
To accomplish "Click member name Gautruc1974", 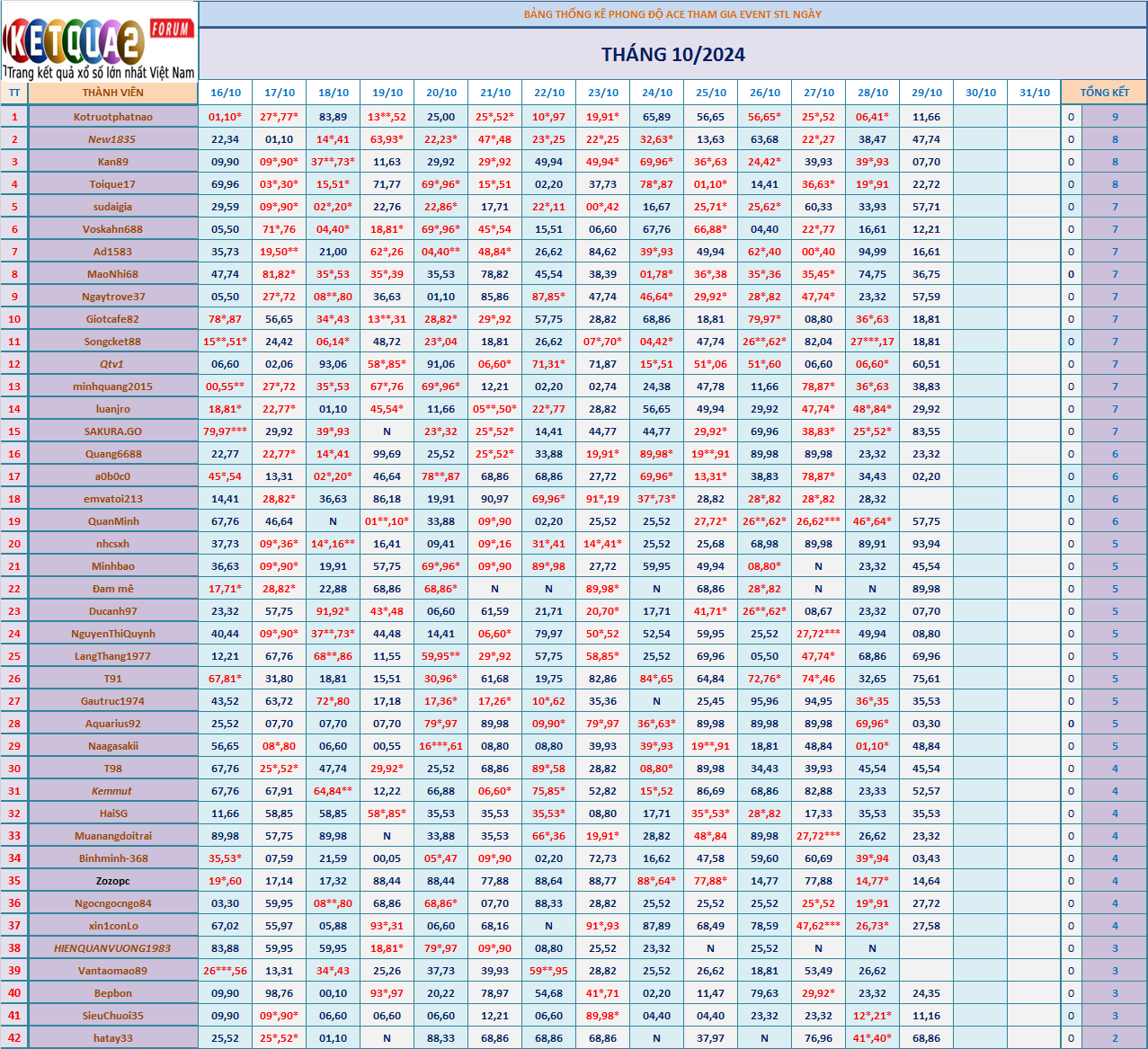I will (112, 701).
